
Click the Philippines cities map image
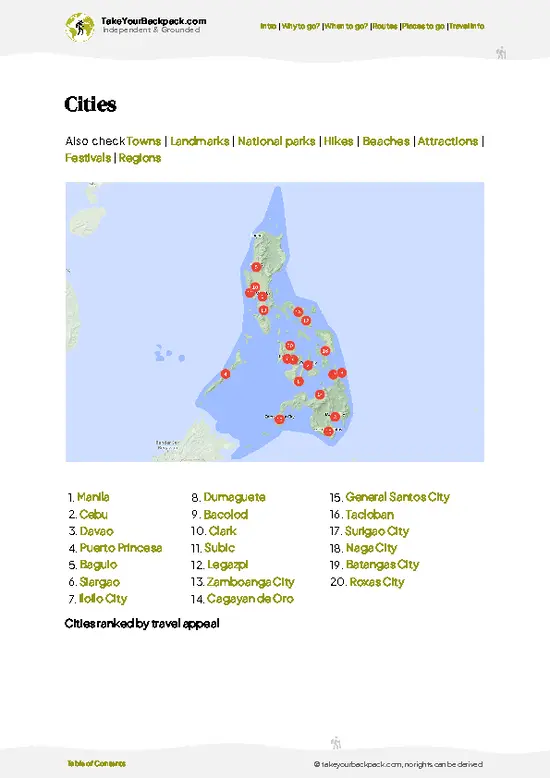275,322
